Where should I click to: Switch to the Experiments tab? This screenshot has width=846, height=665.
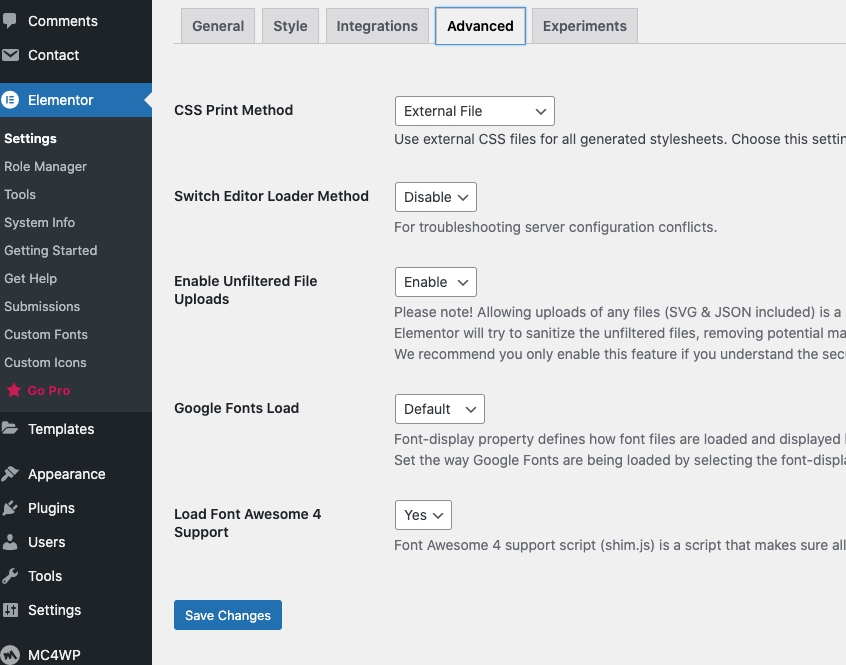pos(584,26)
